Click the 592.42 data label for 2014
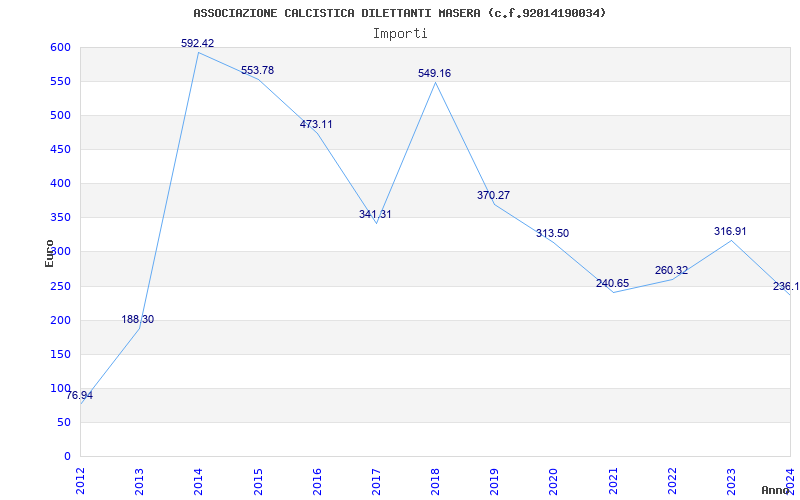Image resolution: width=800 pixels, height=500 pixels. [197, 43]
